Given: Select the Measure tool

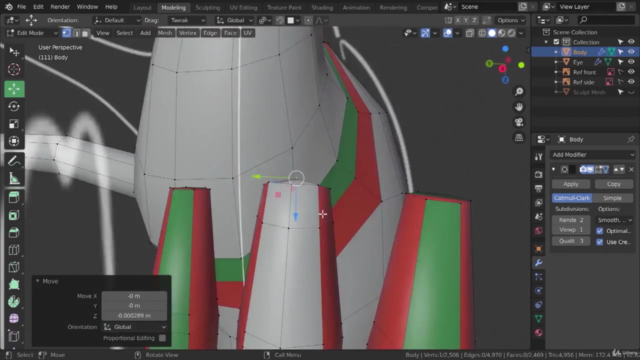Looking at the screenshot, I should pyautogui.click(x=14, y=178).
